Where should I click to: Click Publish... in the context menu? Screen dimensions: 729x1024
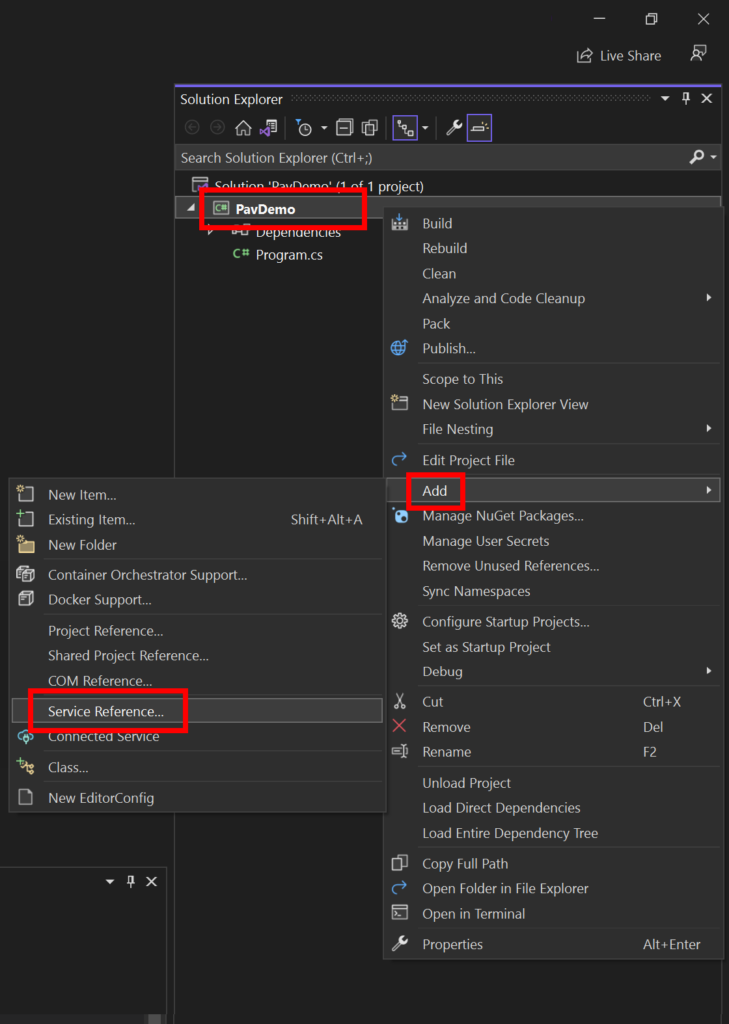(448, 349)
